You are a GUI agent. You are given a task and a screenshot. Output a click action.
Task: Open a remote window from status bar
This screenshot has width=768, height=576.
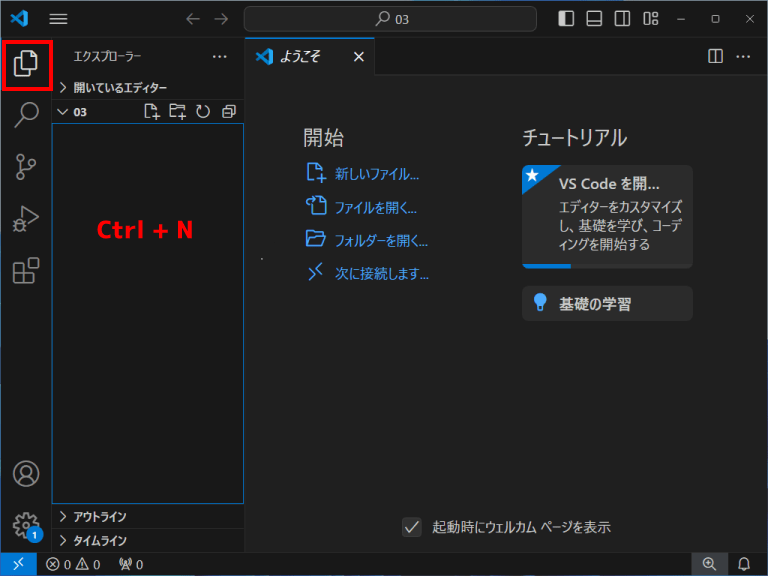[x=19, y=564]
